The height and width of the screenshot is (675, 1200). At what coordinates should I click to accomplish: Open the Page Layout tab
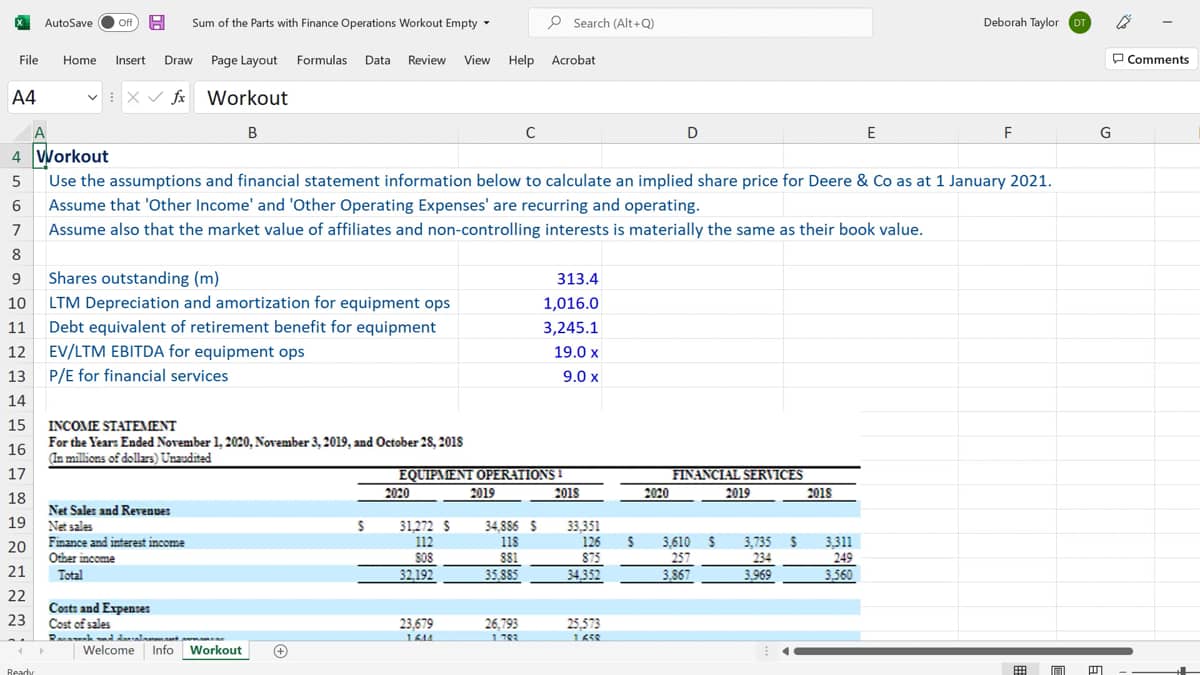(x=244, y=60)
